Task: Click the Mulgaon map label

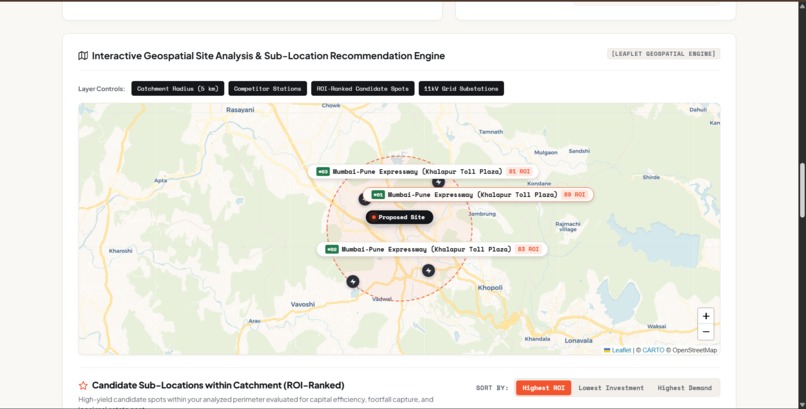Action: point(546,153)
